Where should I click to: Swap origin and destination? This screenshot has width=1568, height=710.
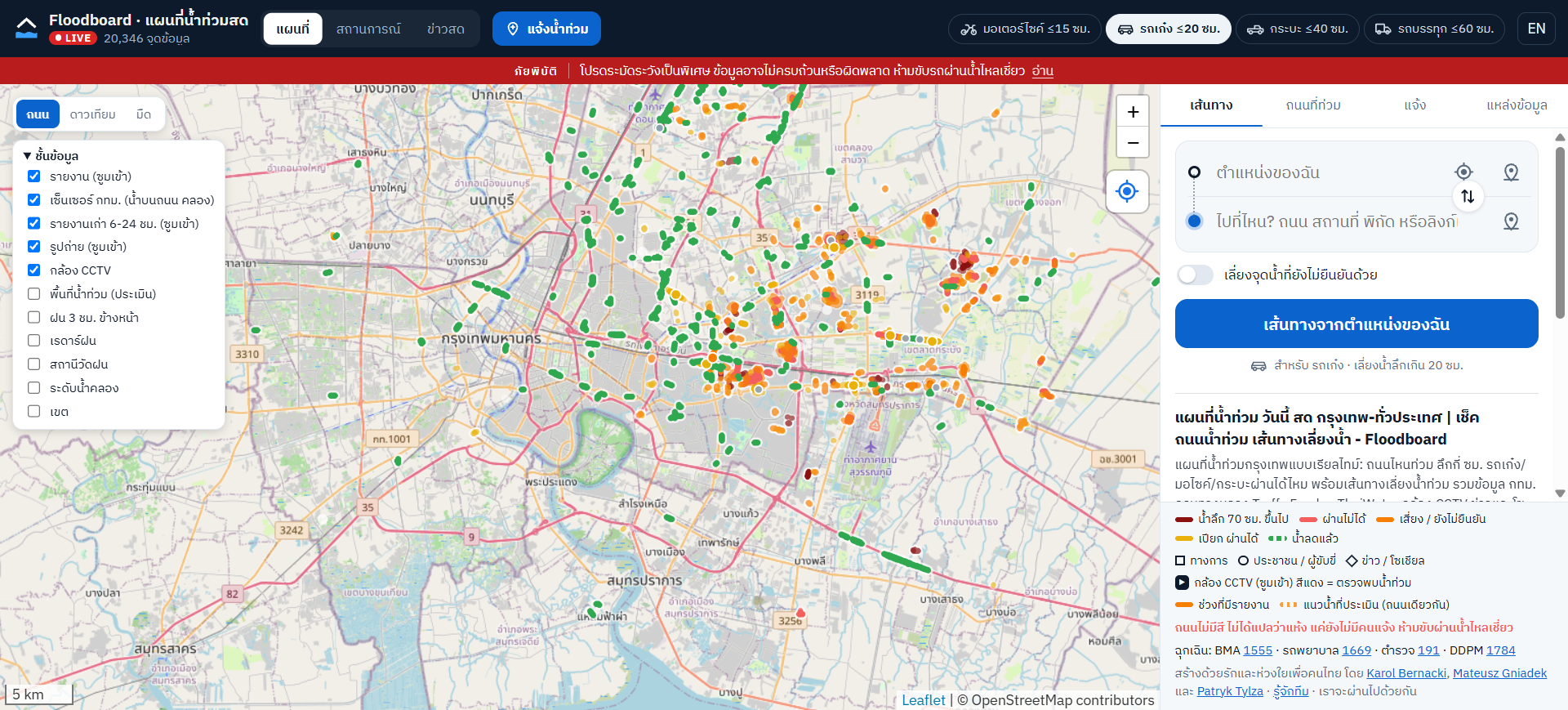tap(1468, 196)
